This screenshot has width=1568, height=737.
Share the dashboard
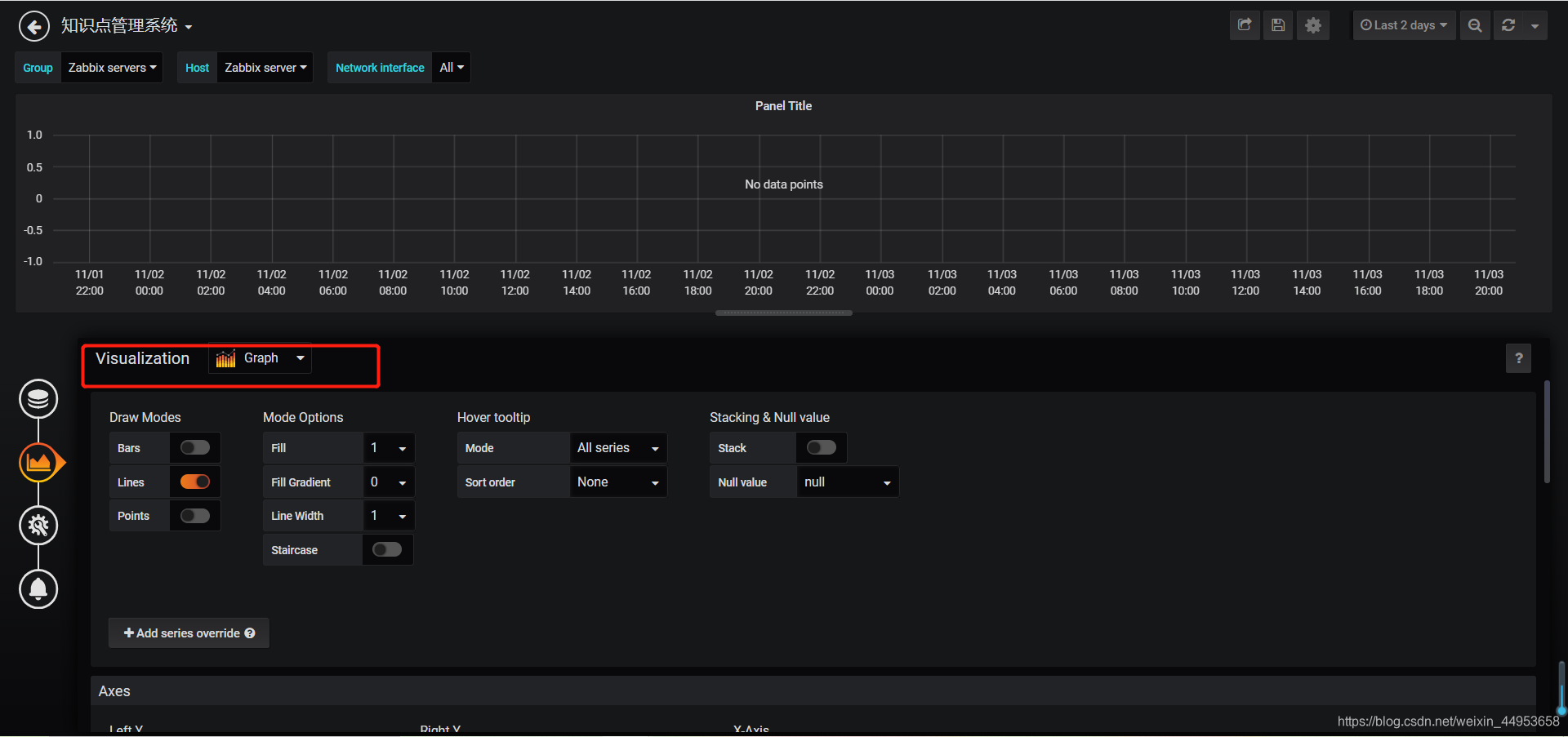tap(1245, 25)
